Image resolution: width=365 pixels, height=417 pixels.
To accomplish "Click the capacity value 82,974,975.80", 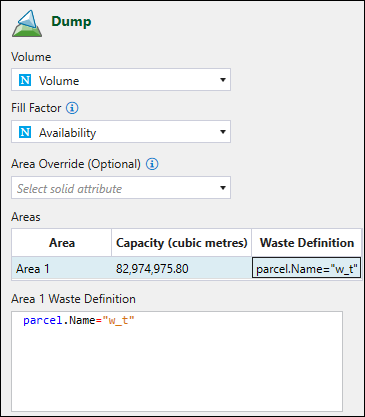I will click(152, 269).
